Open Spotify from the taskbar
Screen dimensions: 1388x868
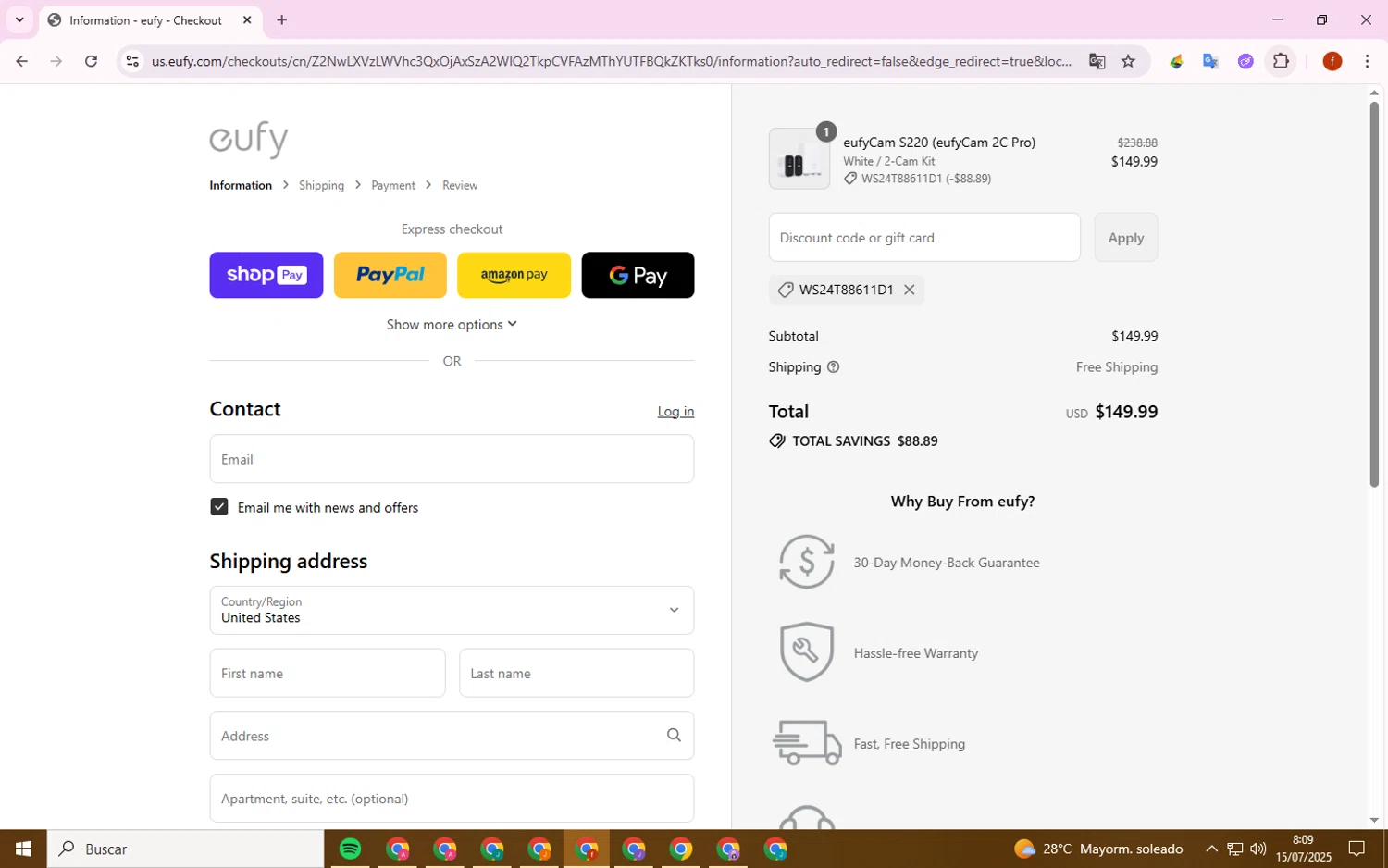(350, 849)
